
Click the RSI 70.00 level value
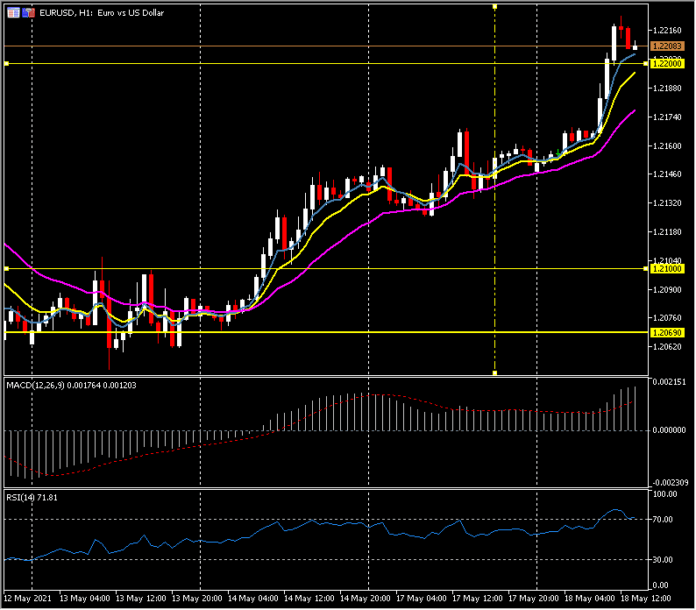coord(663,520)
